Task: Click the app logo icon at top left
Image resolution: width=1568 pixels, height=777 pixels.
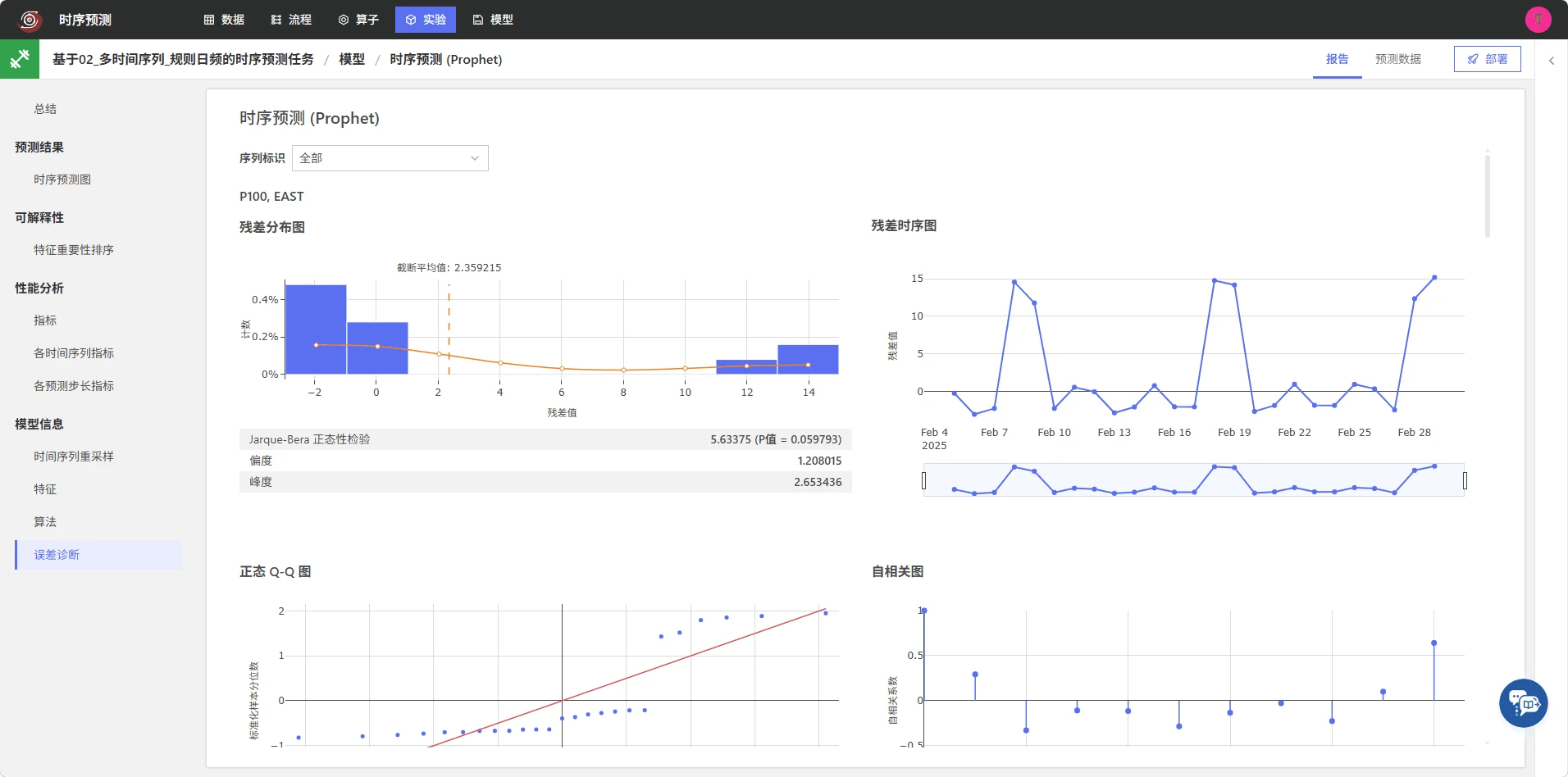Action: point(30,20)
